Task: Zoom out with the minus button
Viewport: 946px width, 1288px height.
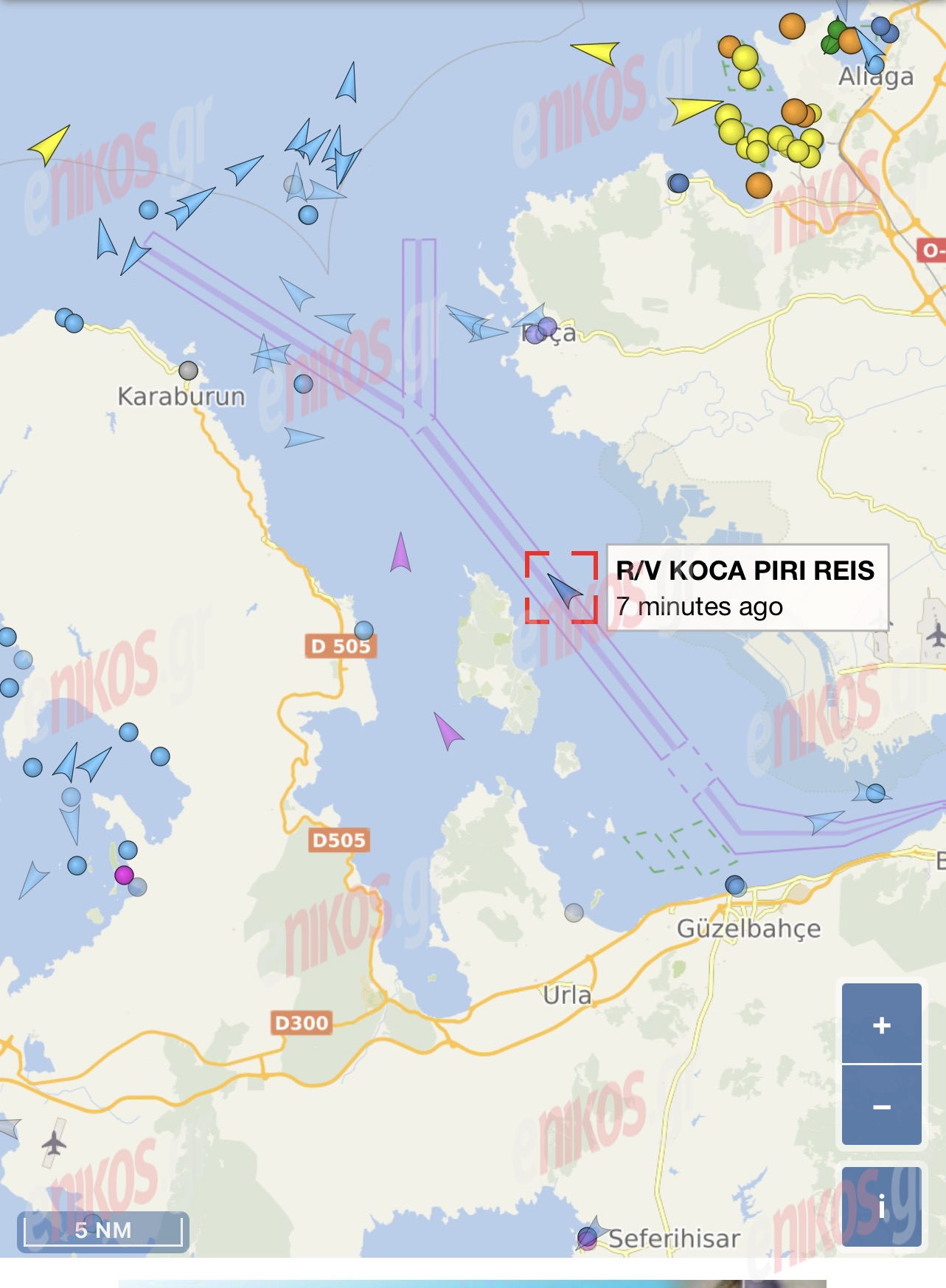Action: click(882, 1105)
